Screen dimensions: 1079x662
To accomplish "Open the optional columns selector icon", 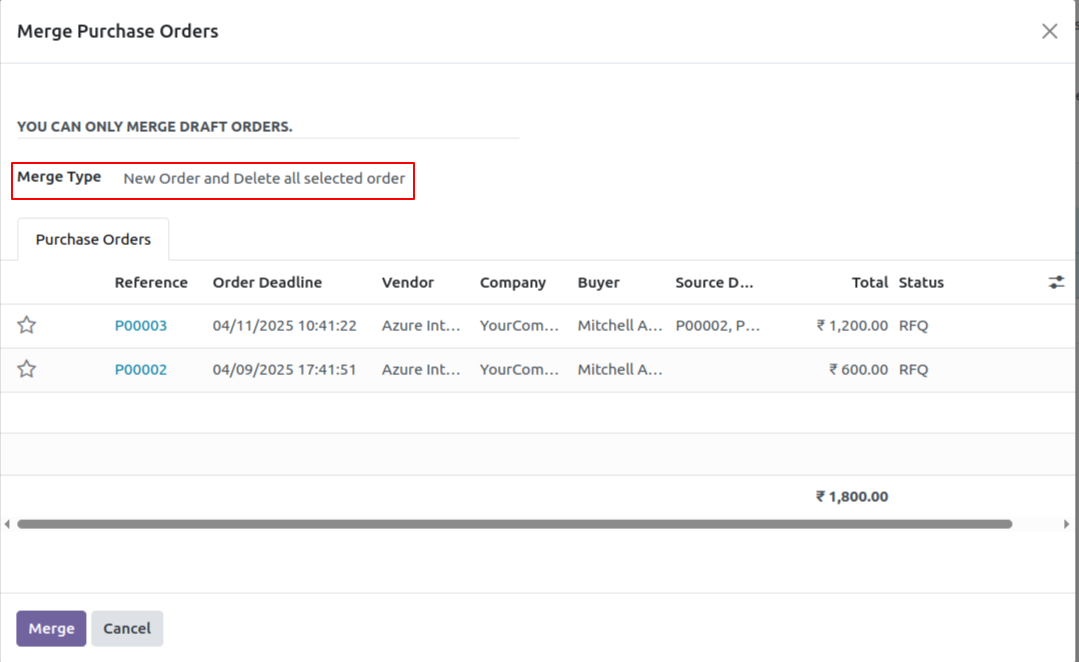I will pyautogui.click(x=1056, y=282).
